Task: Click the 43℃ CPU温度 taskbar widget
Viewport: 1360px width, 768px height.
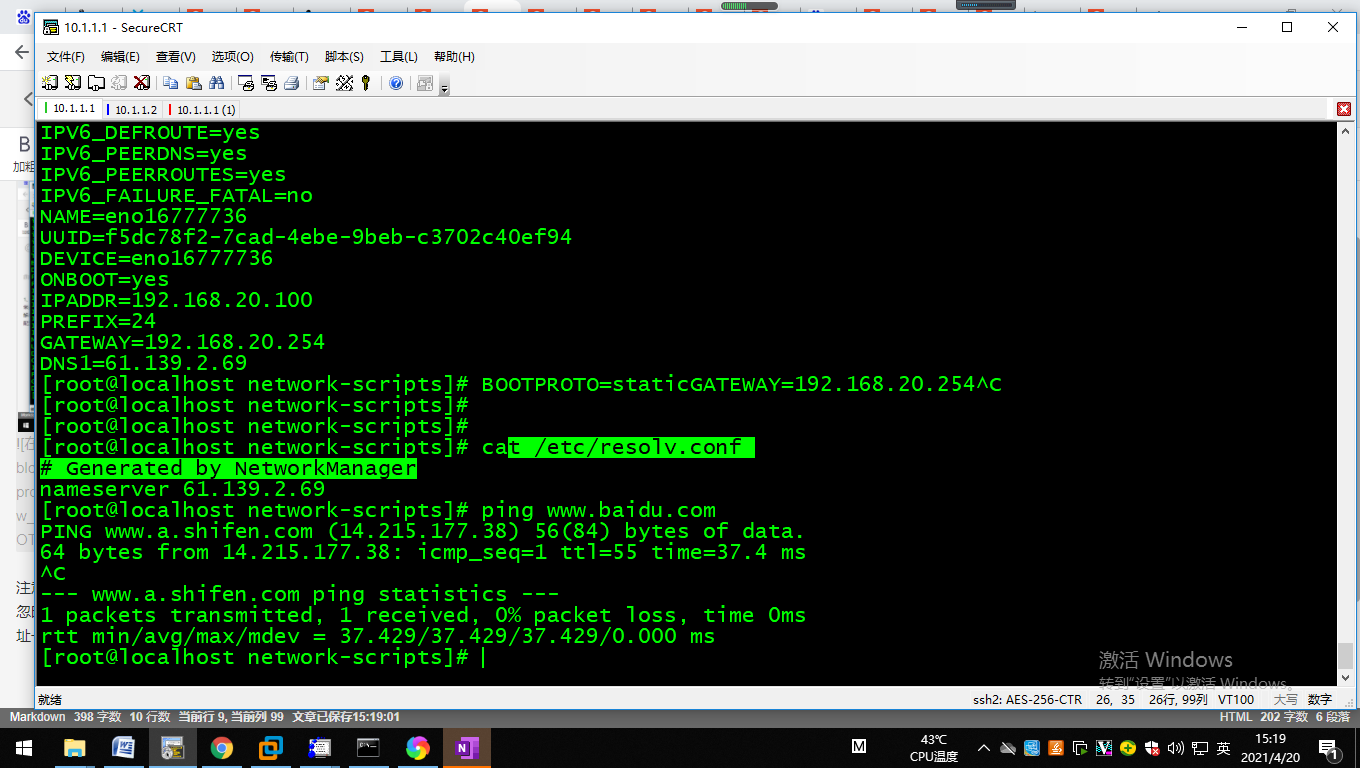Action: [934, 748]
